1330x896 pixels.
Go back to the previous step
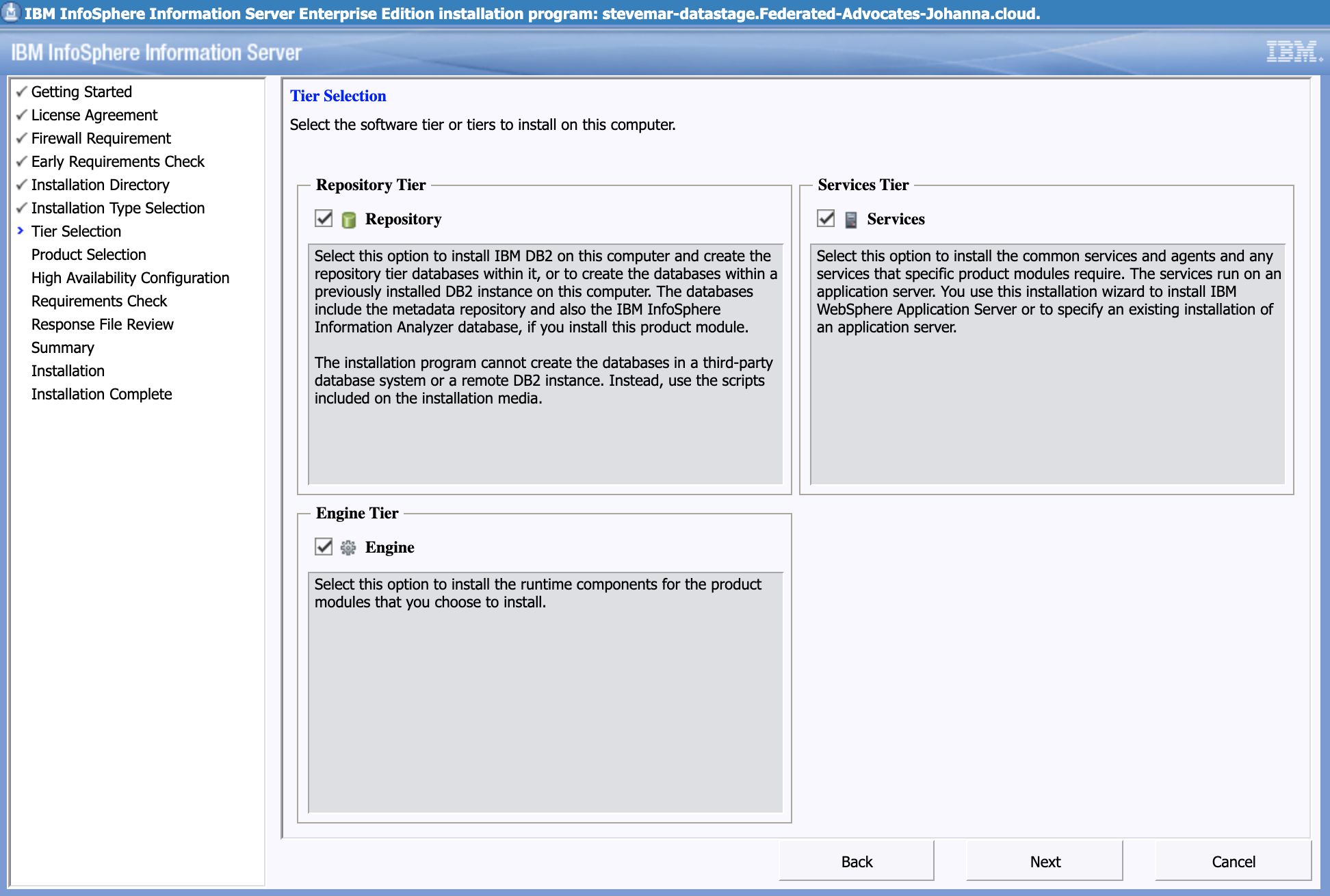[x=857, y=861]
